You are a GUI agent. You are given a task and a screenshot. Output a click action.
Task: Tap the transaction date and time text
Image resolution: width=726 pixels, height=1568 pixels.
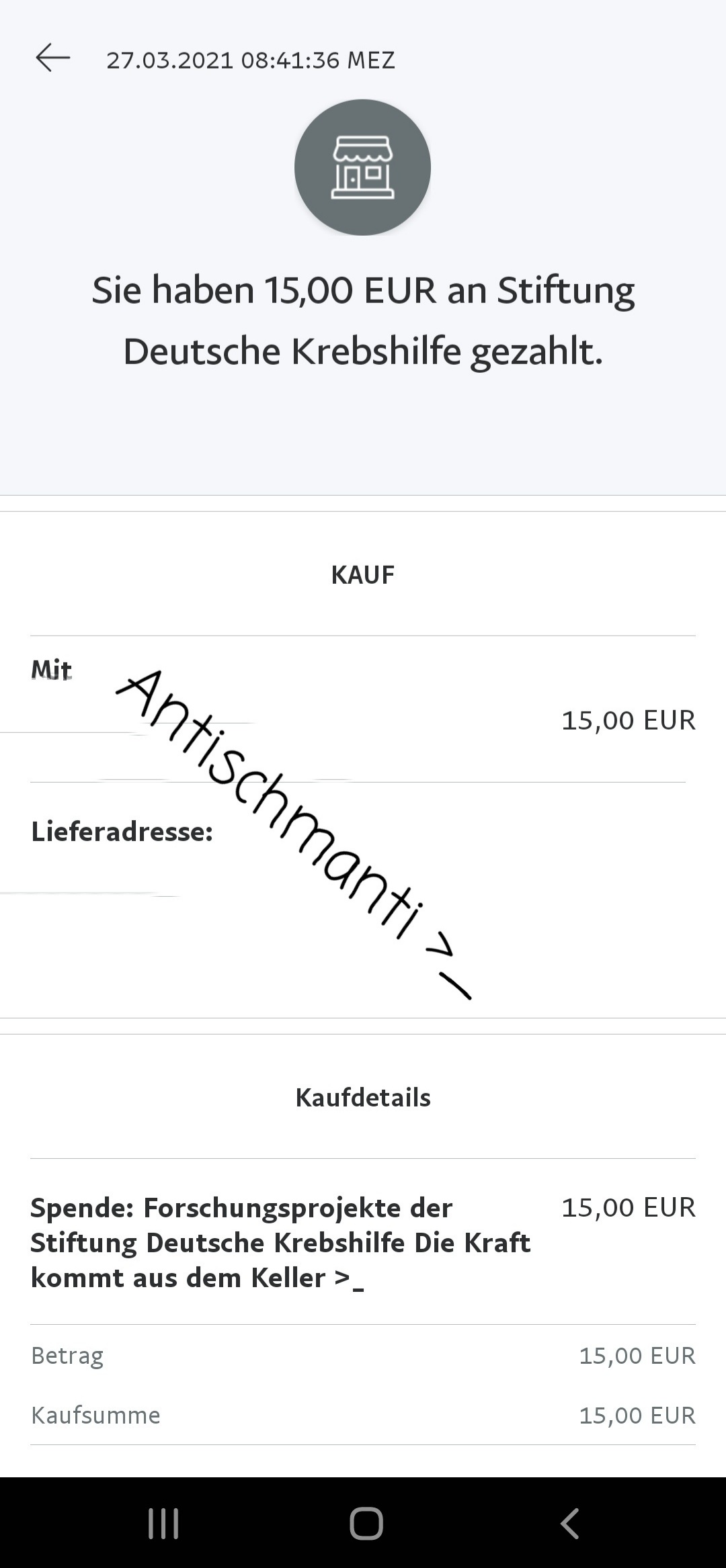click(x=250, y=60)
